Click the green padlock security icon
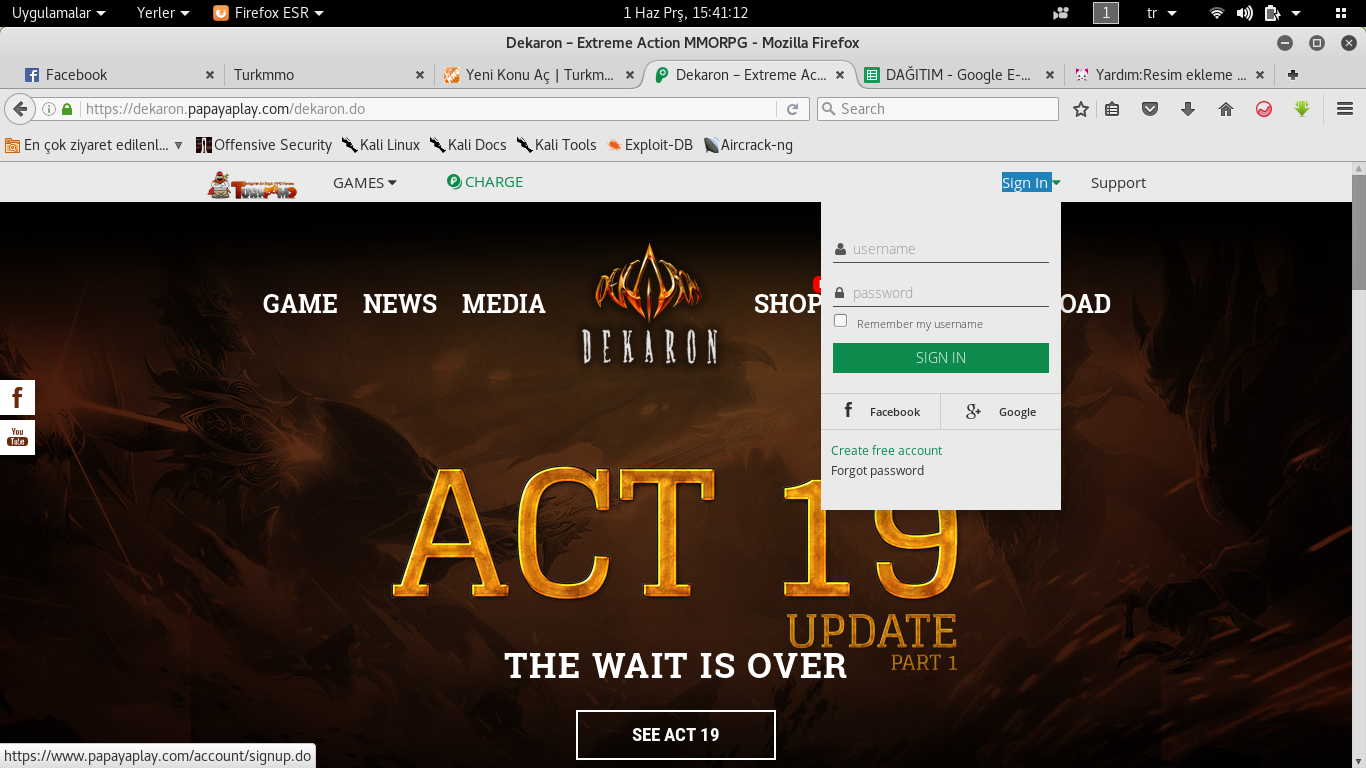 pos(67,109)
